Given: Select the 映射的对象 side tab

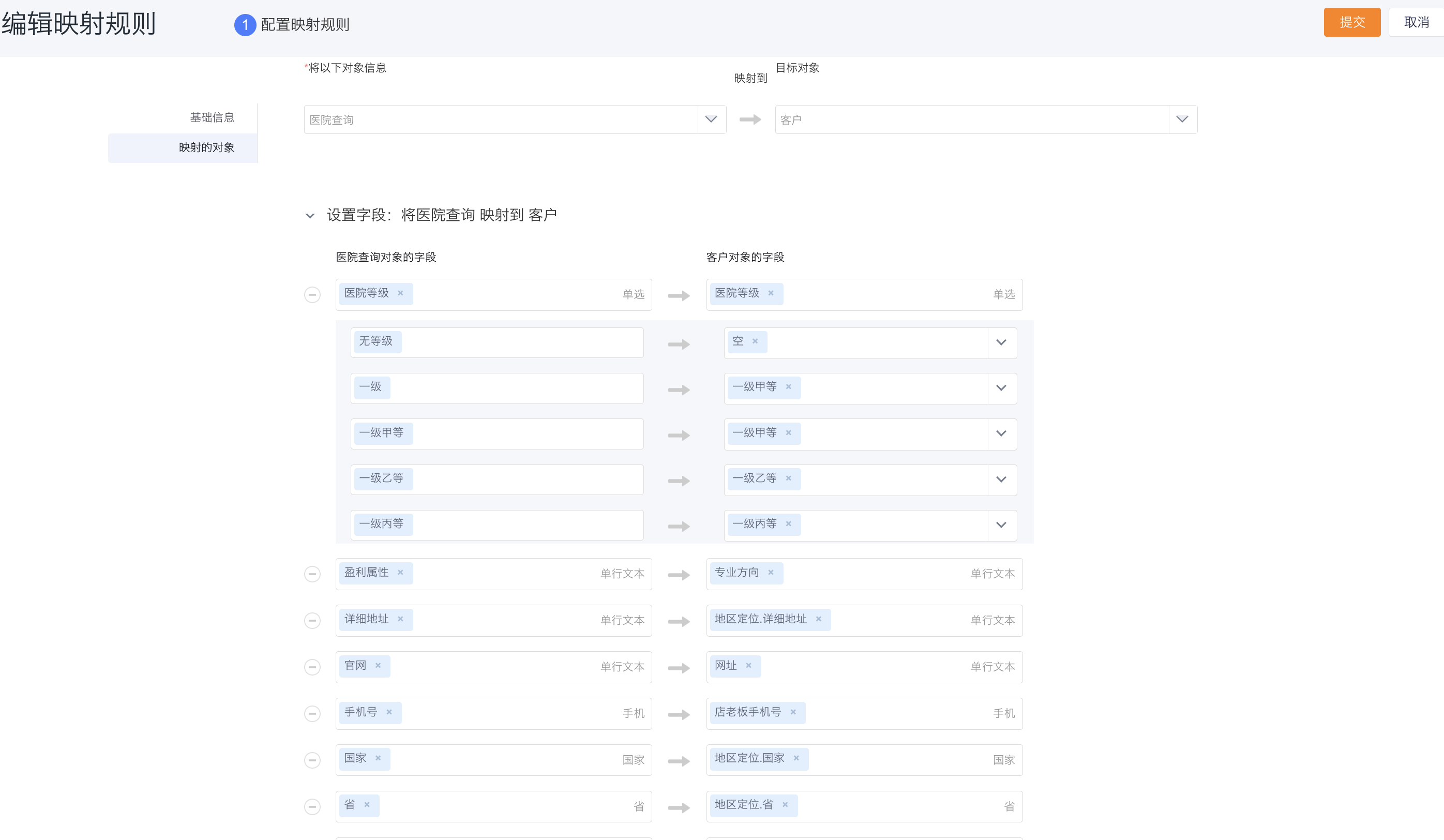Looking at the screenshot, I should pos(206,148).
